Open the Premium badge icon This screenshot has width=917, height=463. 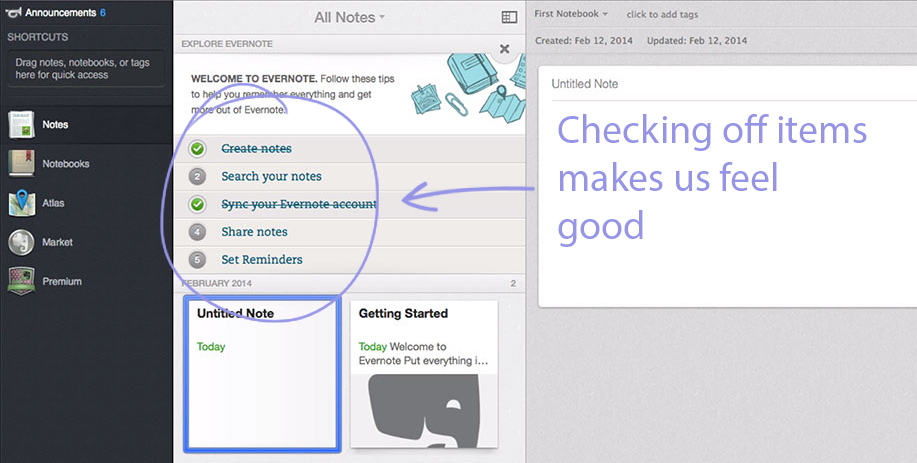21,281
